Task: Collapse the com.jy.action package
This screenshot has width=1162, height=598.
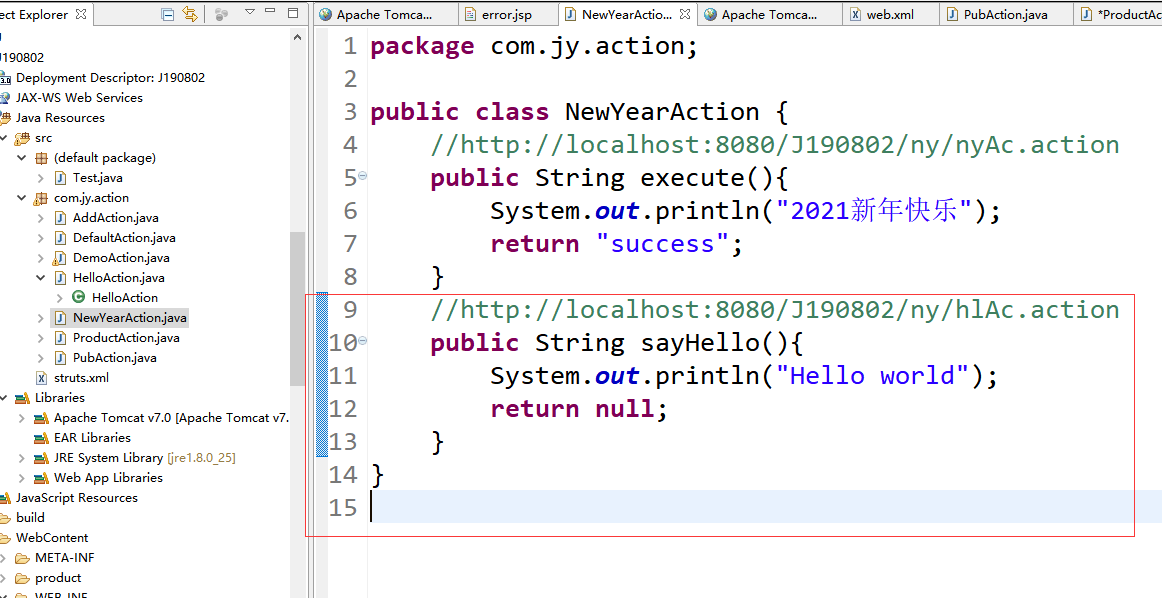Action: (x=22, y=197)
